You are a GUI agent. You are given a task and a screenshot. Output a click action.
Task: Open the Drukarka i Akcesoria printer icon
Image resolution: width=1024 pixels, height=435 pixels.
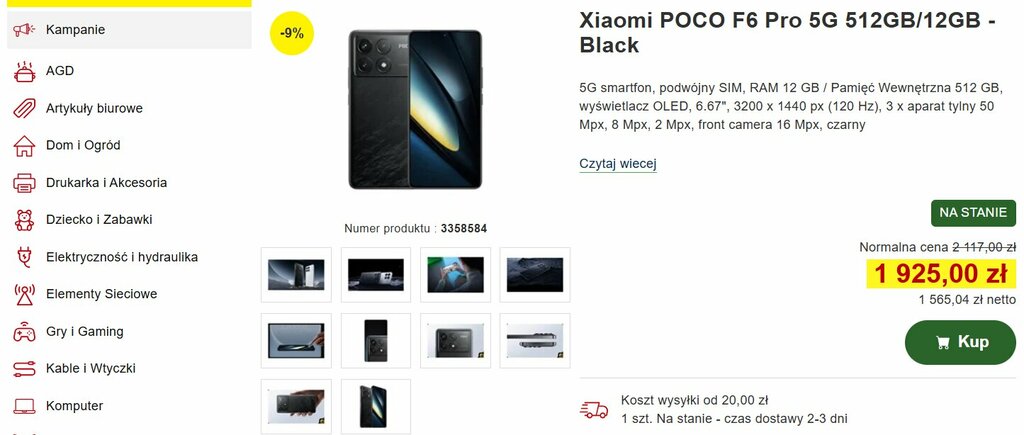point(24,183)
